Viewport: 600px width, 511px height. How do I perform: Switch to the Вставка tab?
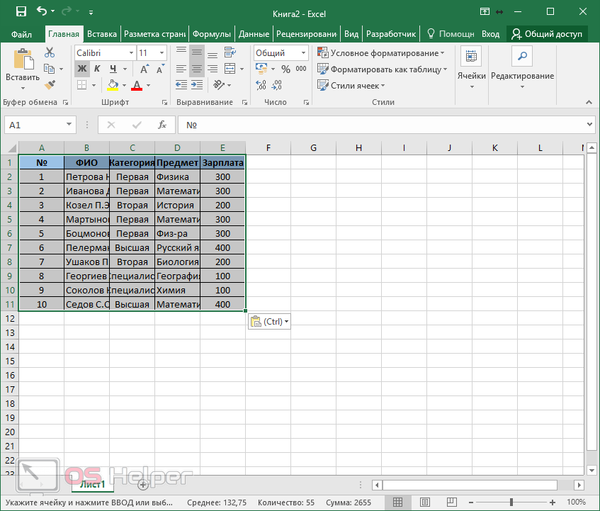(x=102, y=34)
